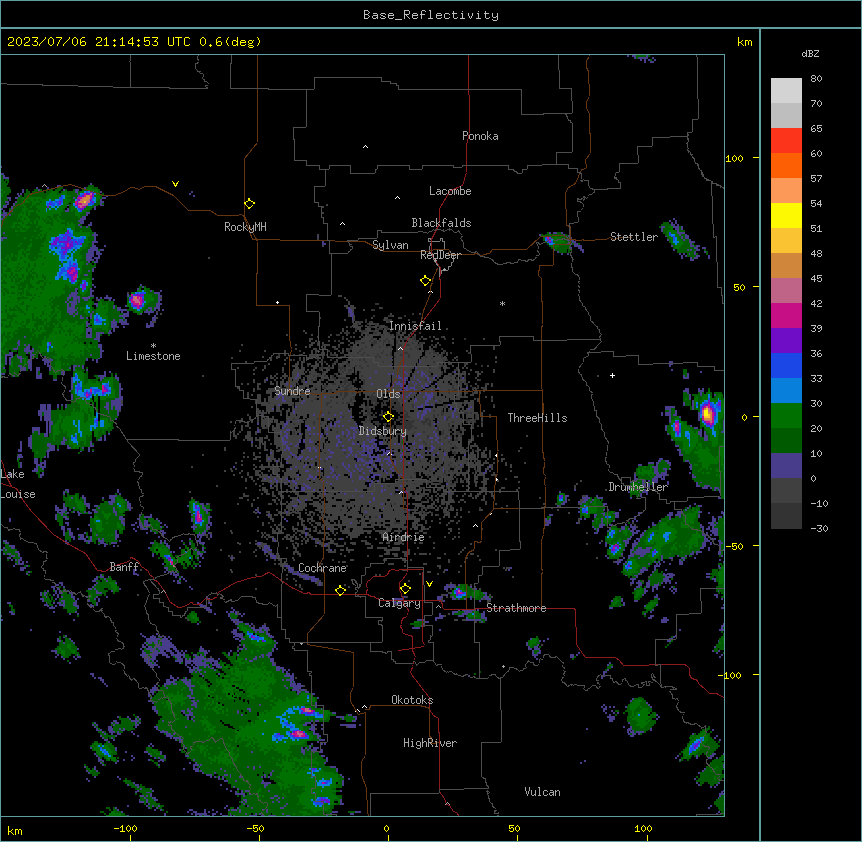The height and width of the screenshot is (842, 862).
Task: Click the dBZ legend heading
Action: (x=810, y=53)
